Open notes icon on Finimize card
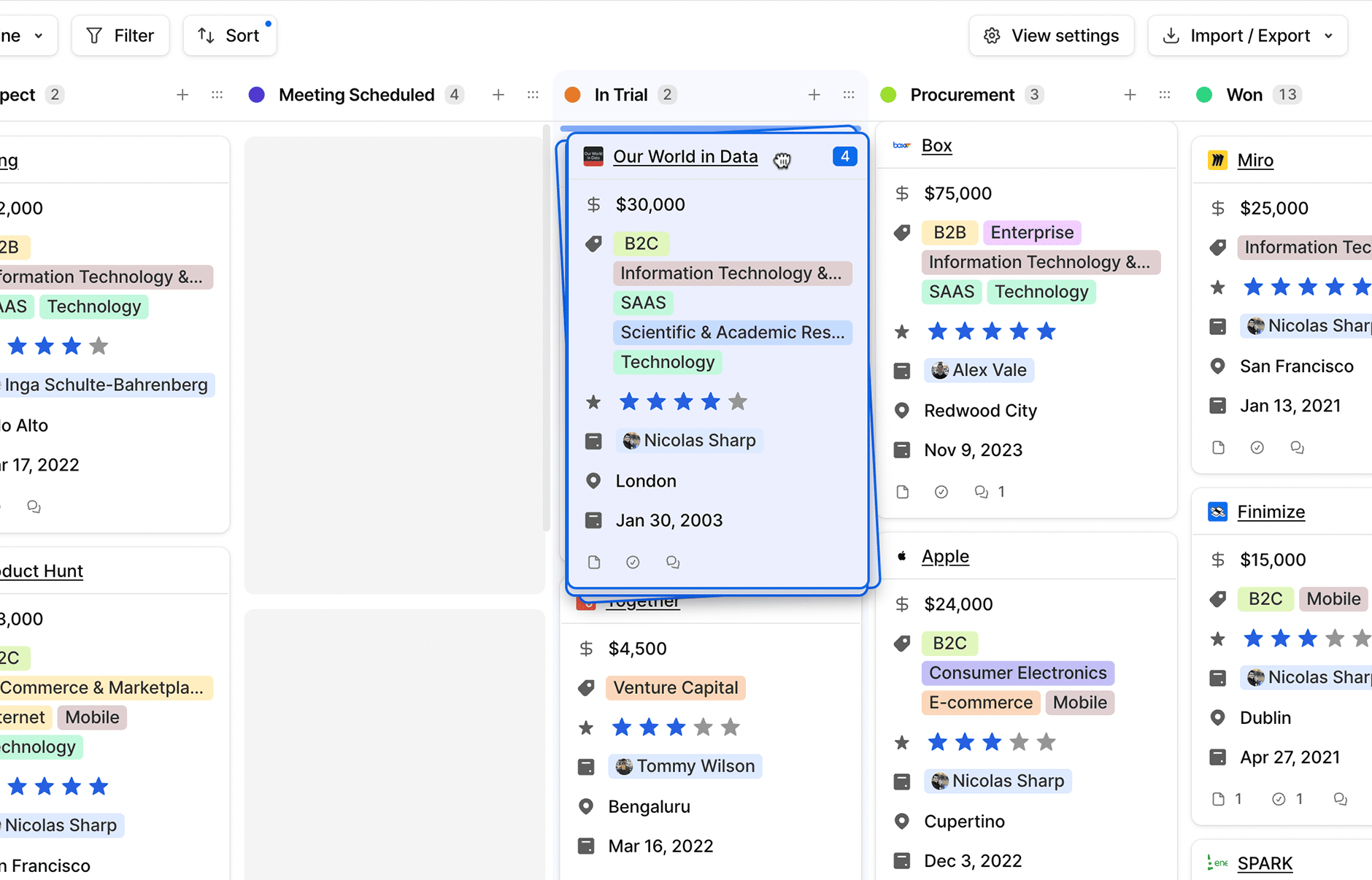Viewport: 1372px width, 880px height. (x=1218, y=799)
